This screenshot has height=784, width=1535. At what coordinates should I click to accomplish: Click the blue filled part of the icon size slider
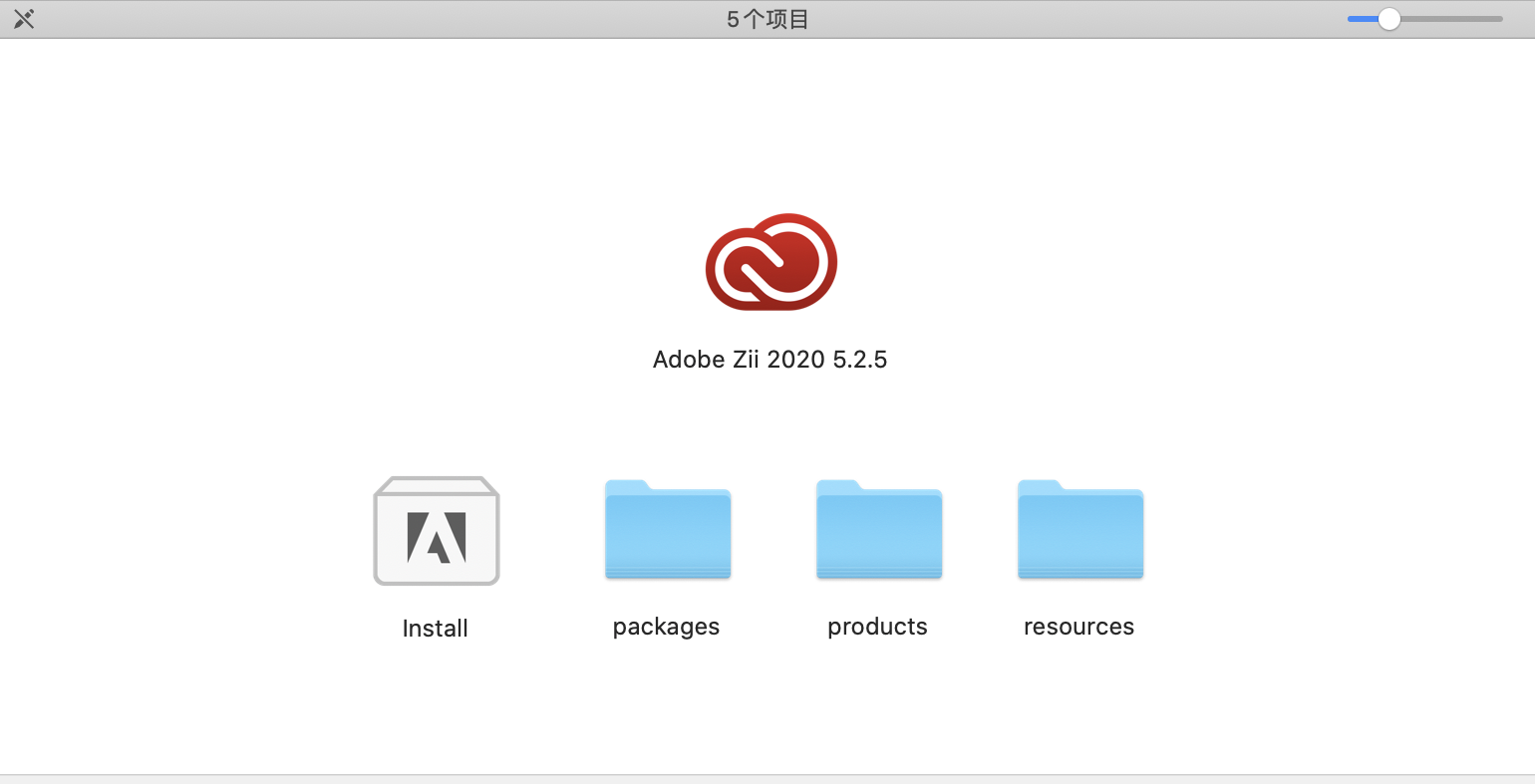tap(1361, 19)
